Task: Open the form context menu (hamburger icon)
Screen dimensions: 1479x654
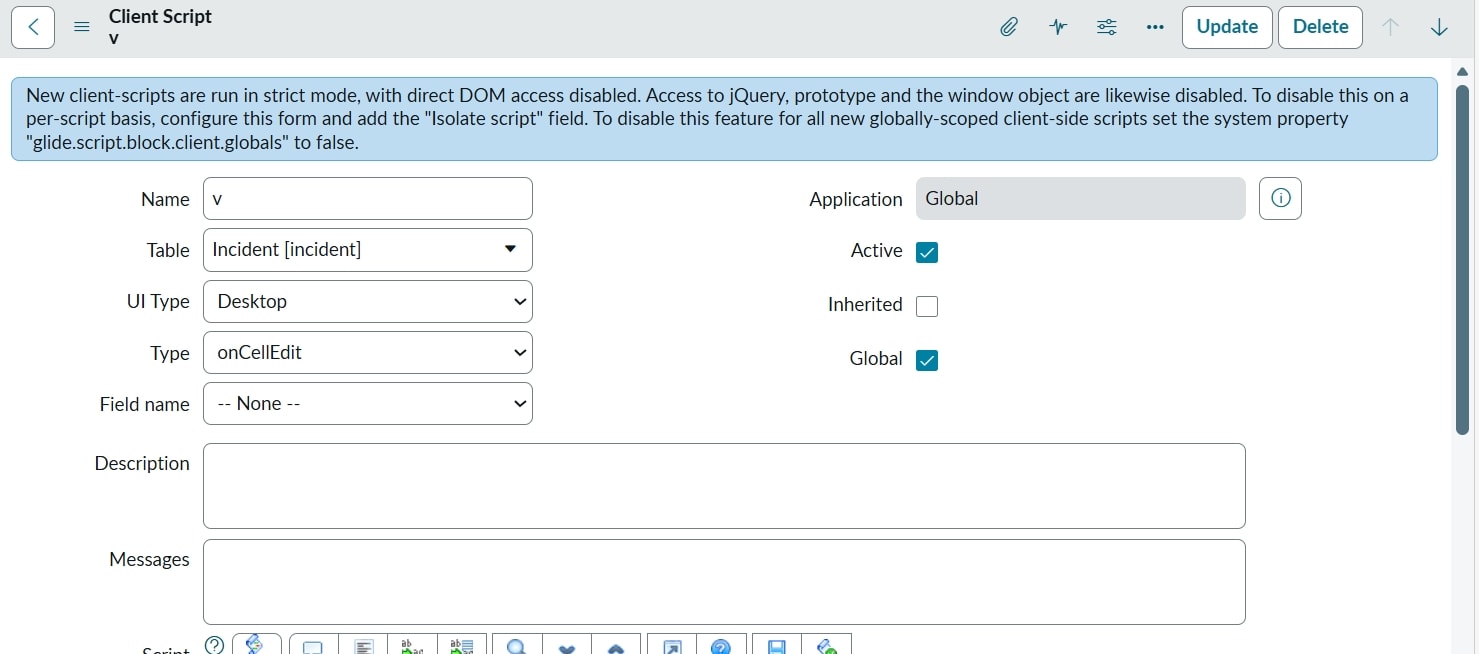Action: click(x=82, y=28)
